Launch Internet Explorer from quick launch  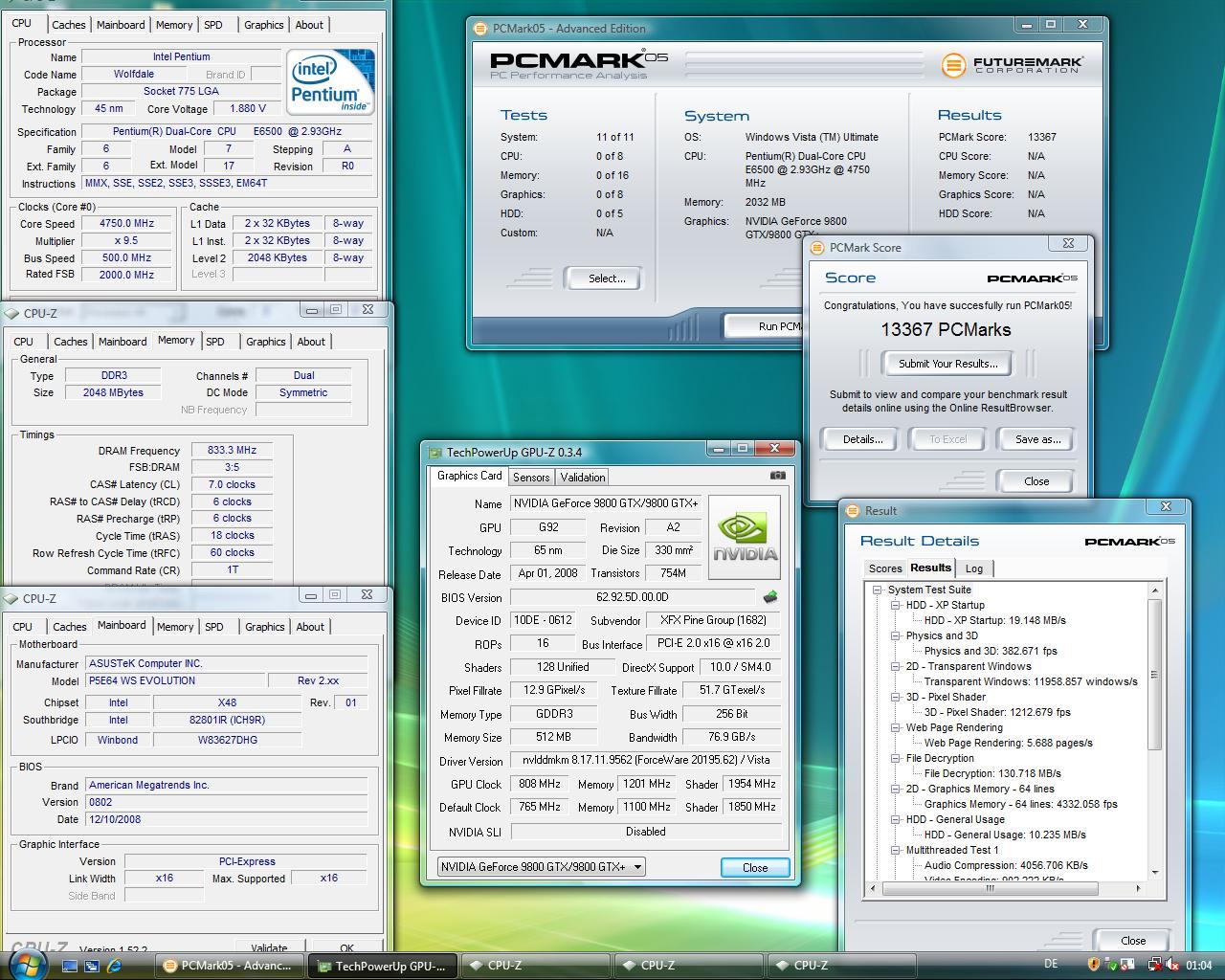click(x=115, y=966)
